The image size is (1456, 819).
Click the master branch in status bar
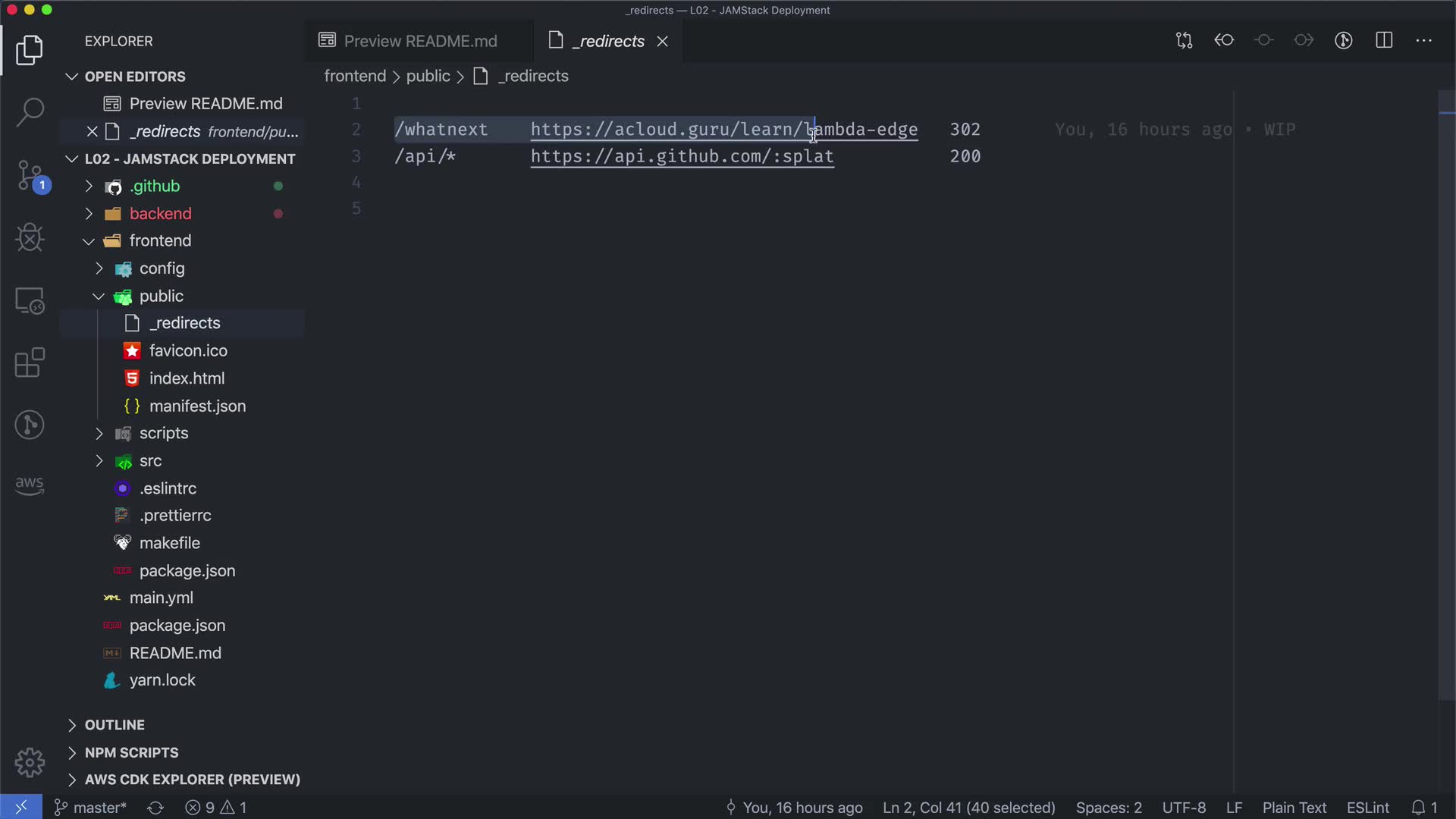click(x=91, y=808)
